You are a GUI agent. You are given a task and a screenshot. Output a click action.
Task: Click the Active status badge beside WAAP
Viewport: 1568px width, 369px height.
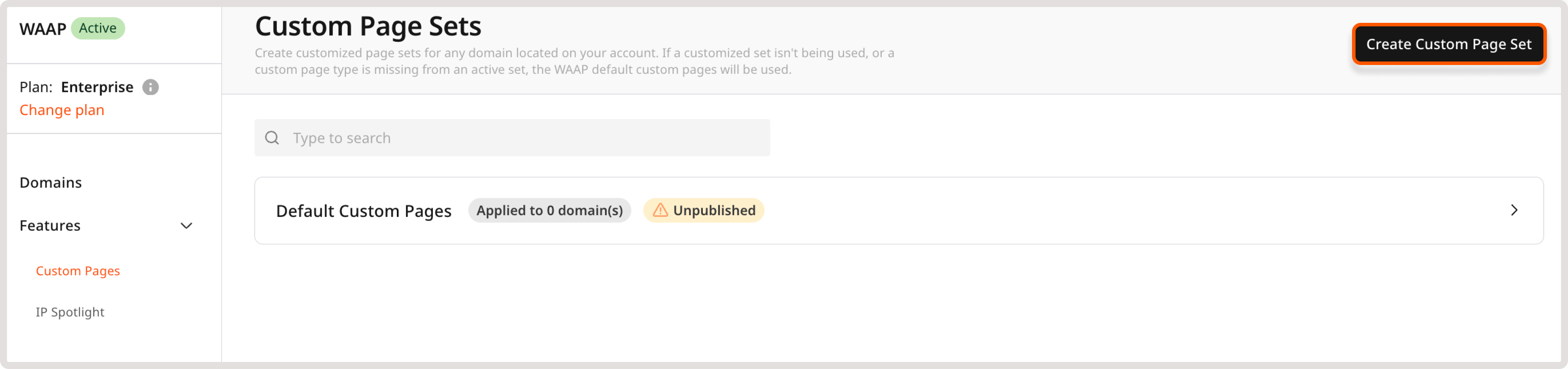click(x=97, y=28)
